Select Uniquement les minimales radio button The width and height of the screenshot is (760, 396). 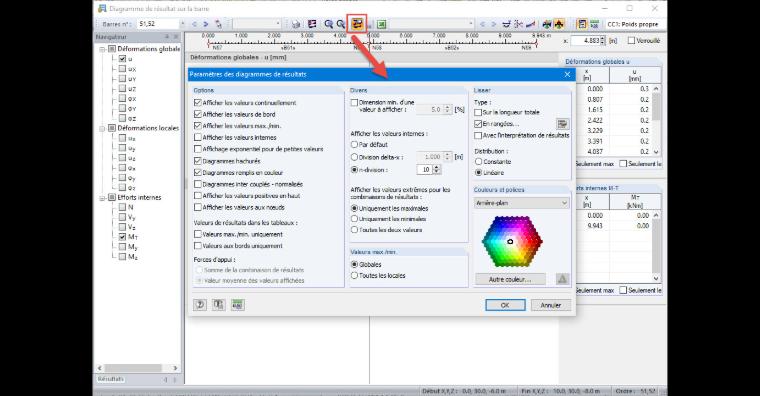point(354,219)
